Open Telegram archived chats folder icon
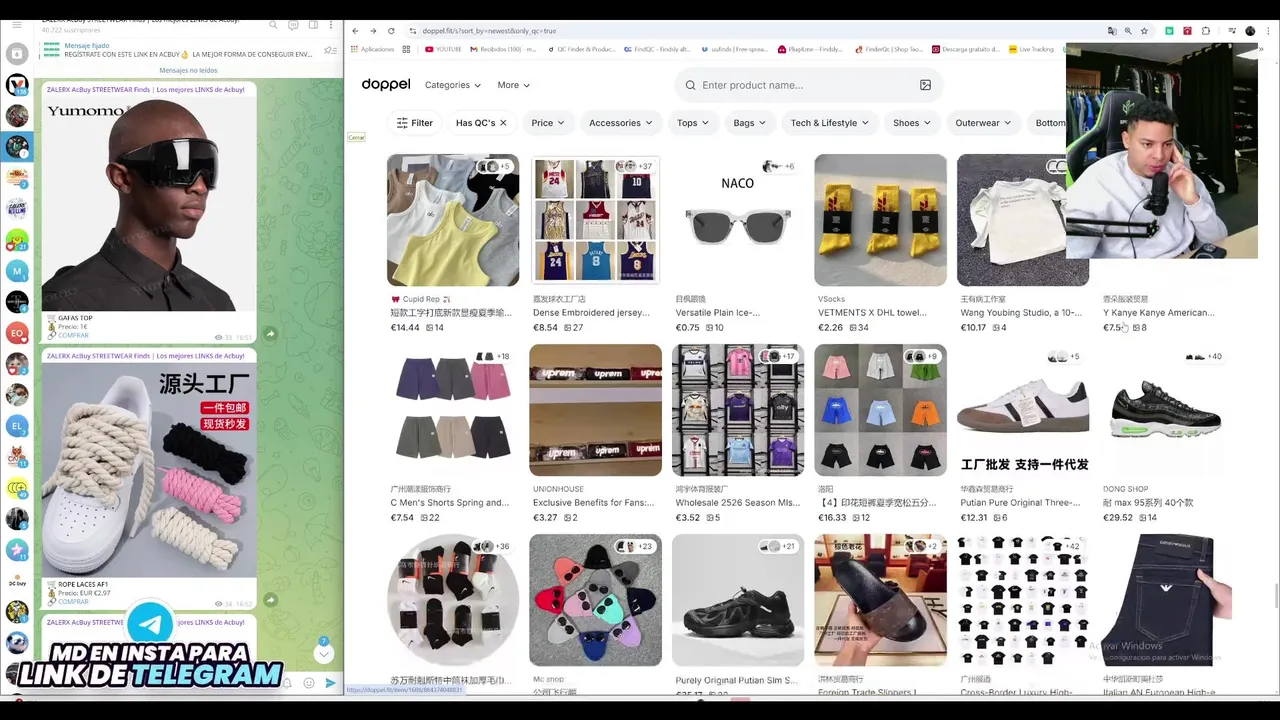 (16, 54)
